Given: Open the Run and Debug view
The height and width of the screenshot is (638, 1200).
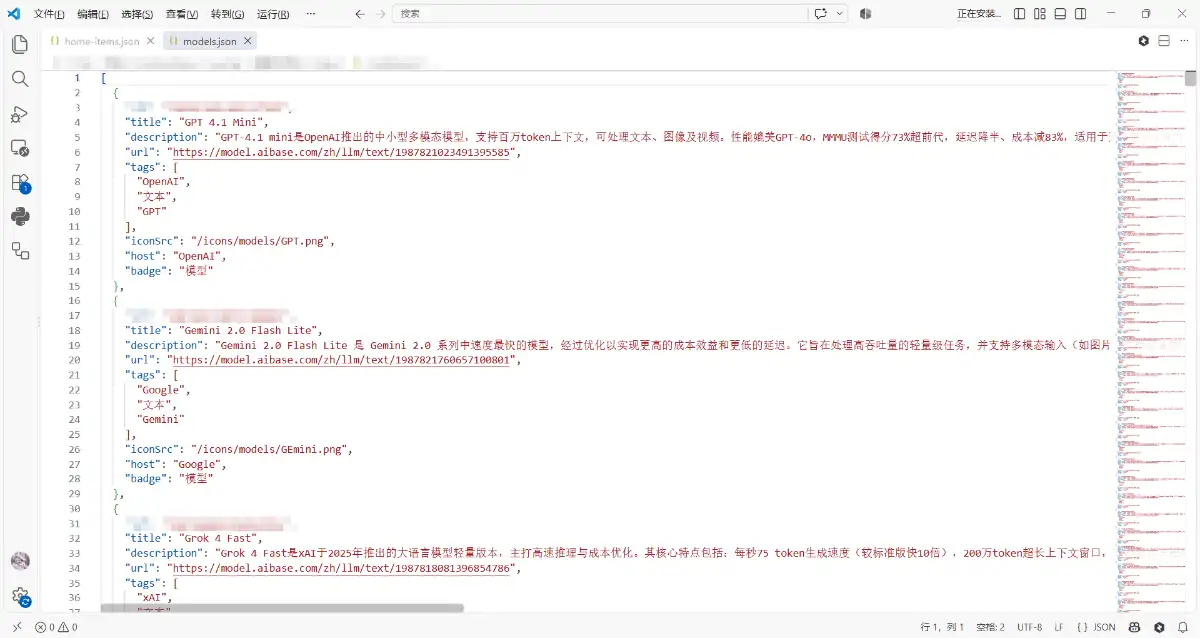Looking at the screenshot, I should (19, 114).
